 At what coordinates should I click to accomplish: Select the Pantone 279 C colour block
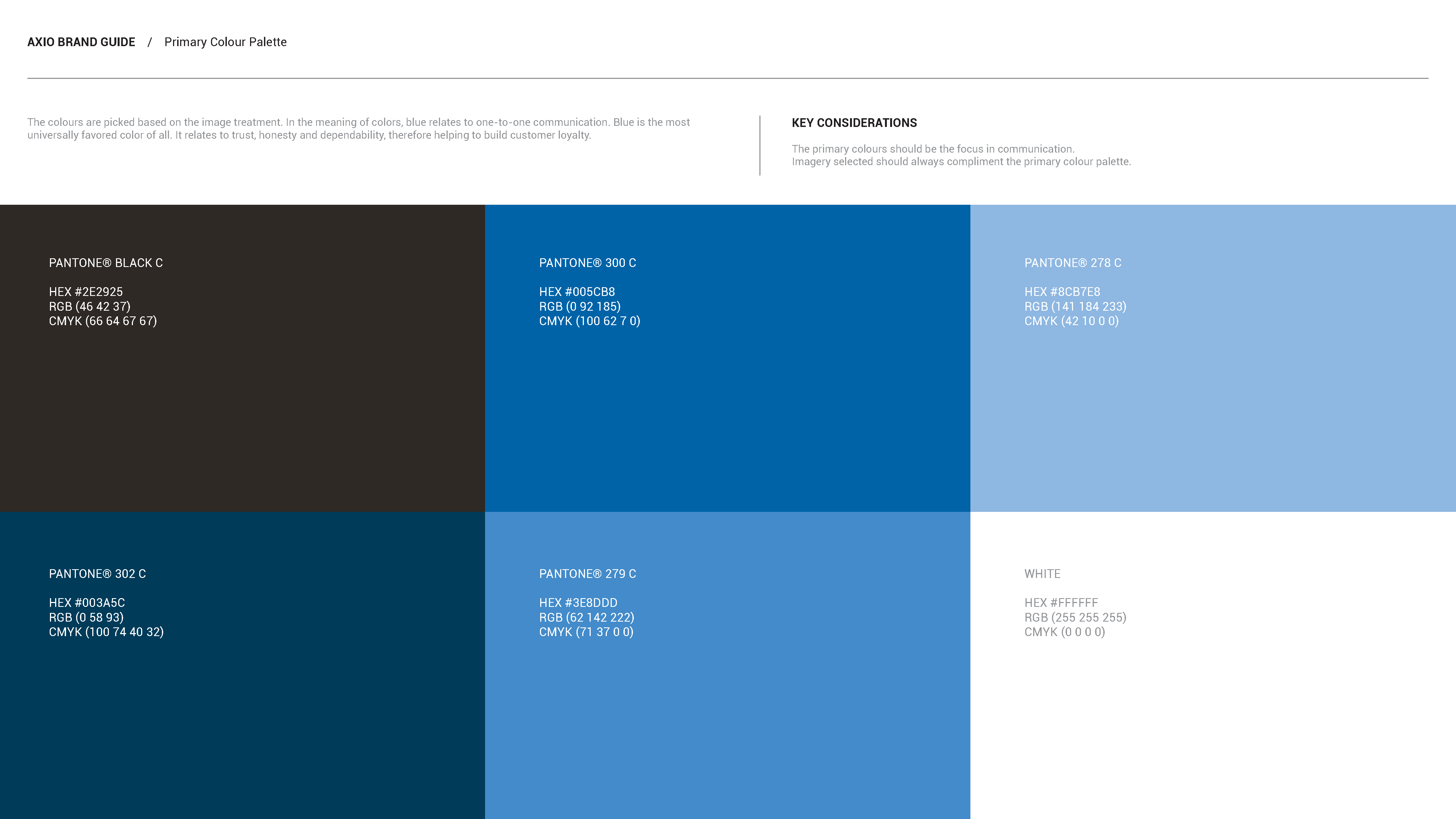[x=727, y=665]
